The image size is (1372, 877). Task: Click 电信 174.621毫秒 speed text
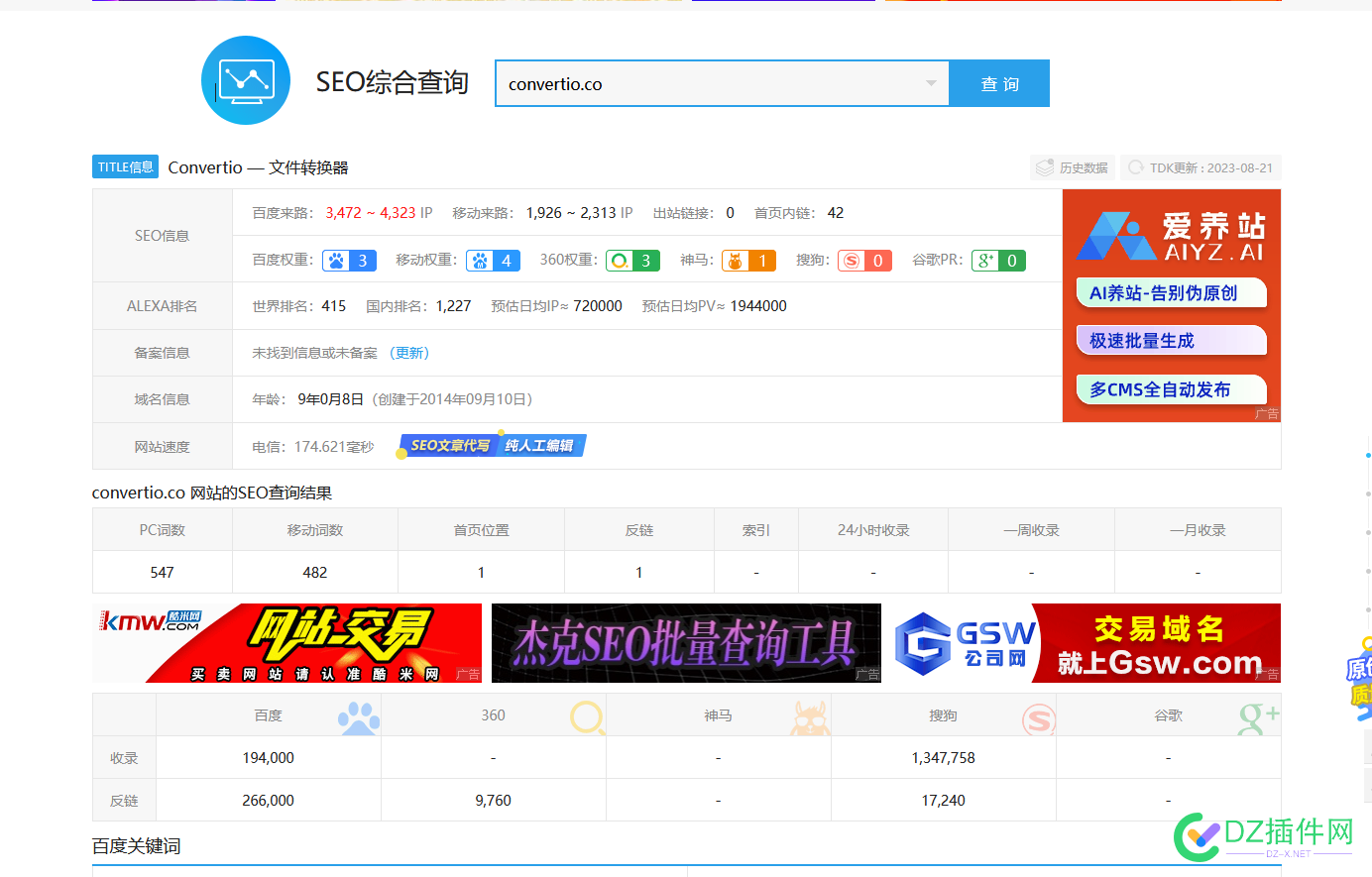pyautogui.click(x=313, y=447)
